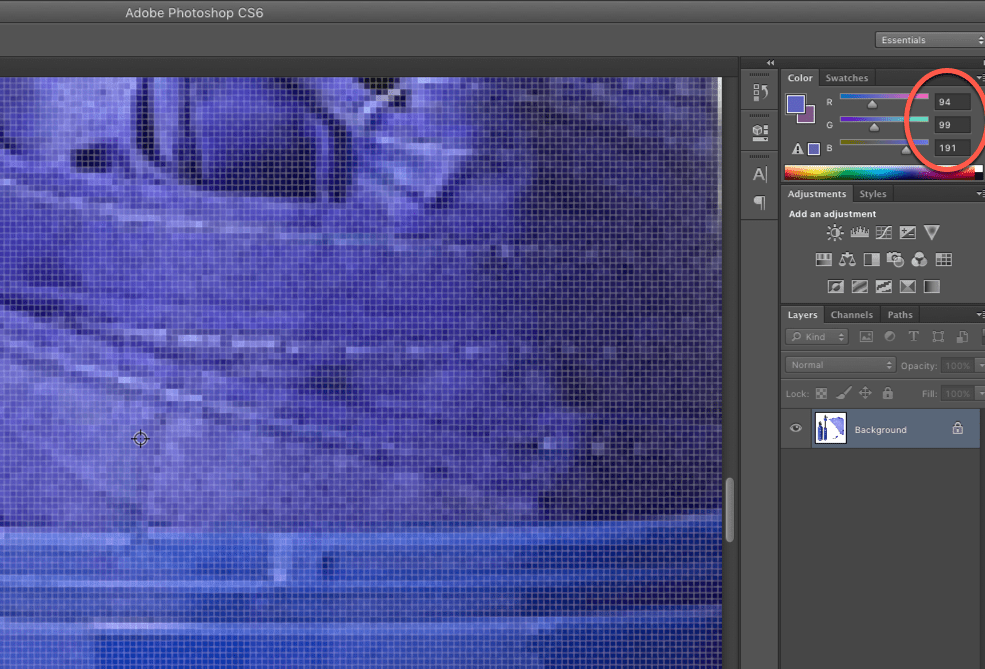This screenshot has height=669, width=985.
Task: Open the History panel icon
Action: [759, 93]
